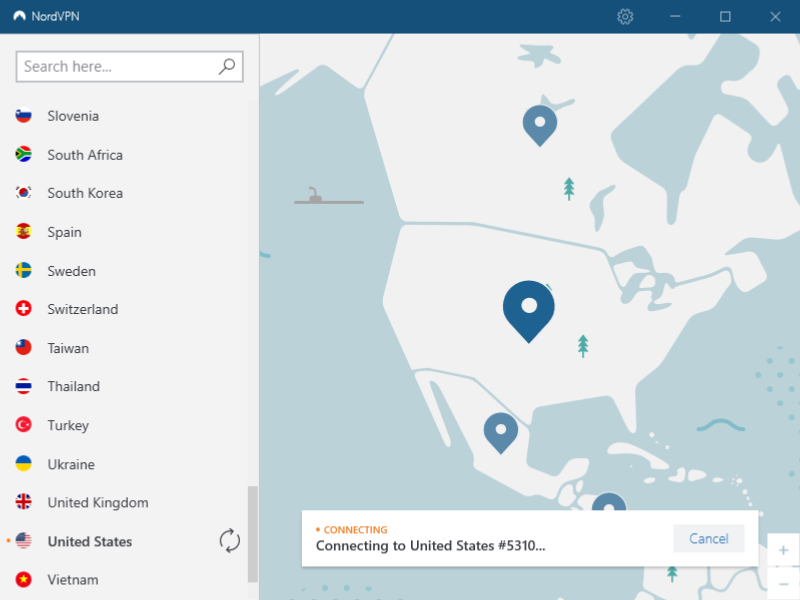The width and height of the screenshot is (800, 600).
Task: Zoom out the map with minus button
Action: click(783, 583)
